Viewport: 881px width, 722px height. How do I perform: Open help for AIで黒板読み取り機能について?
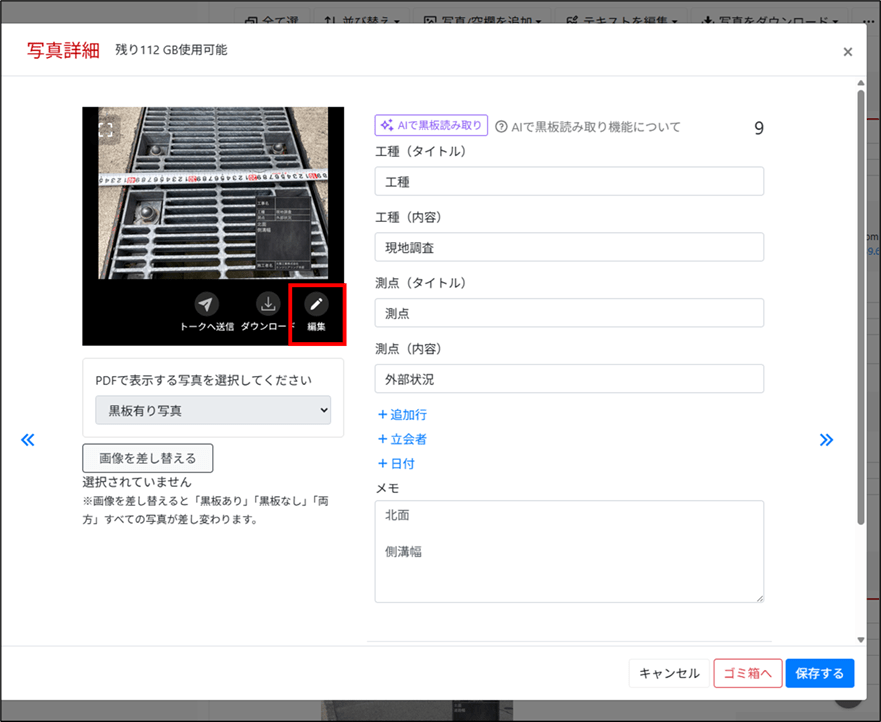588,127
